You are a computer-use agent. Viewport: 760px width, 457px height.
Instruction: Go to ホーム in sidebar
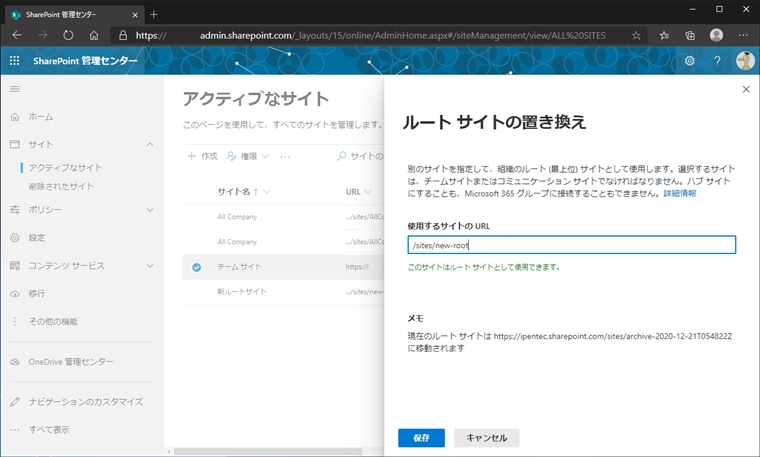(x=41, y=117)
